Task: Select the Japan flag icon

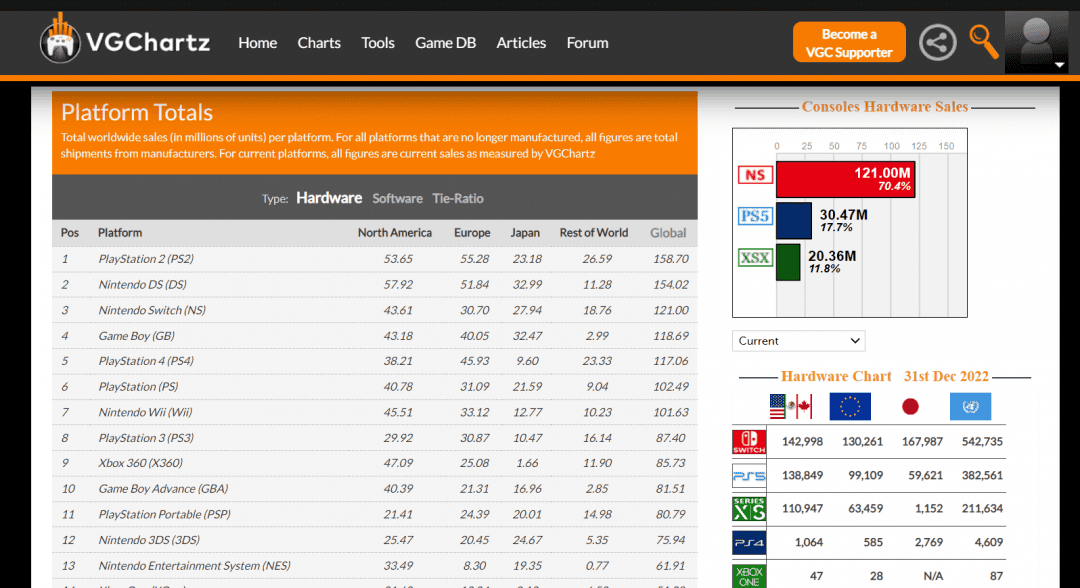Action: [910, 407]
